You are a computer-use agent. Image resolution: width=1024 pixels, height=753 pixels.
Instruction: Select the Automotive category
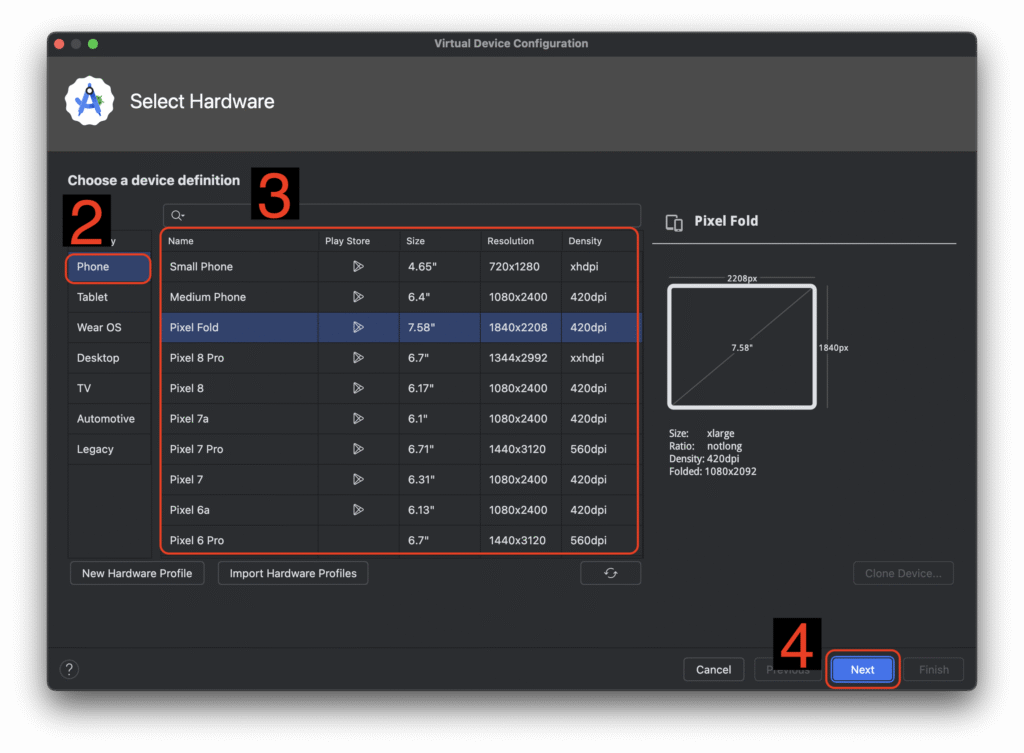pos(108,419)
